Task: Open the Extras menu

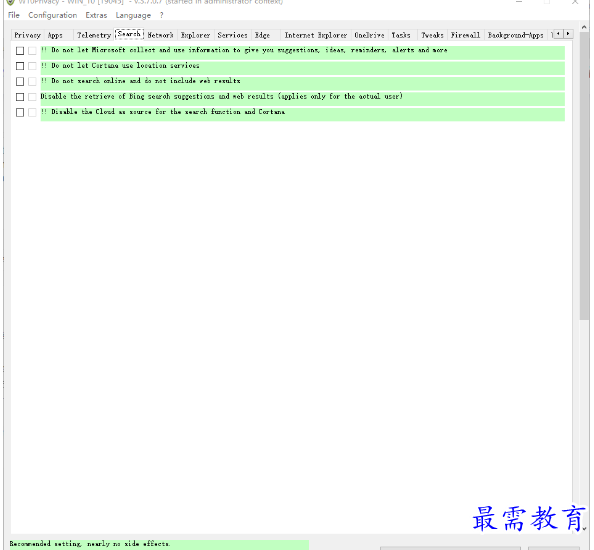Action: [96, 15]
